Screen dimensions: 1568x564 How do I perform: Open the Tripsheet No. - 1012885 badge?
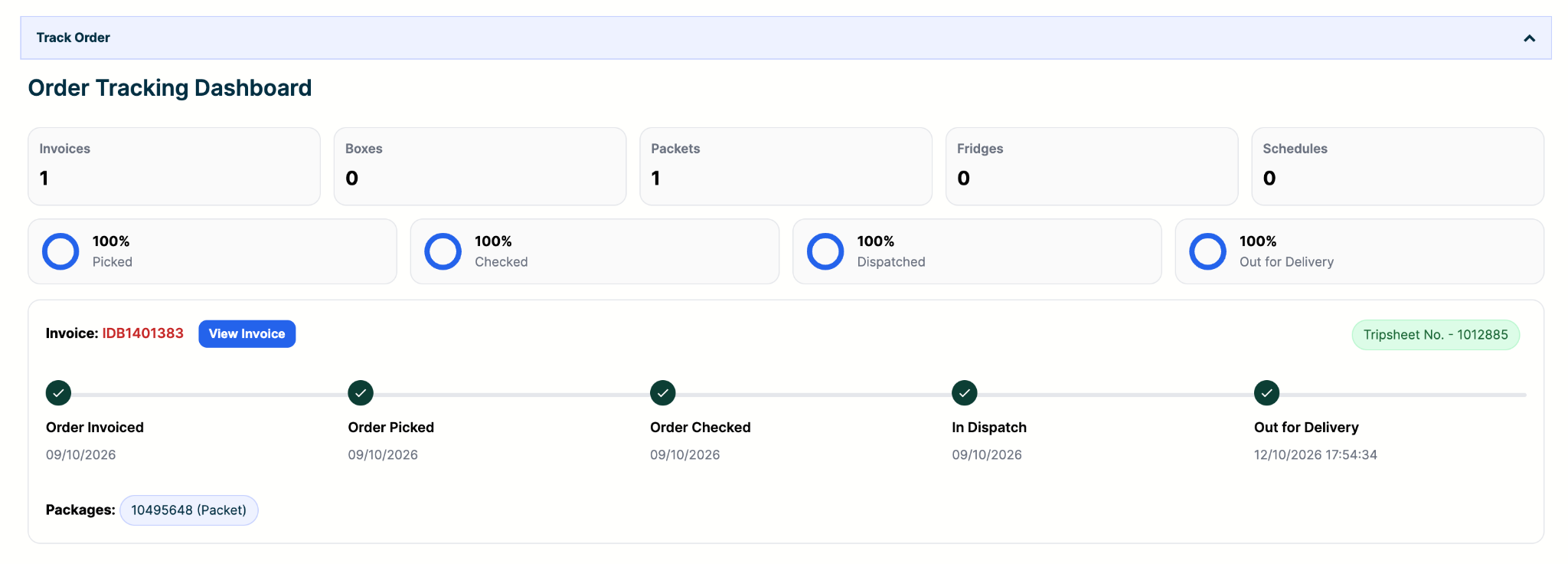(1436, 335)
